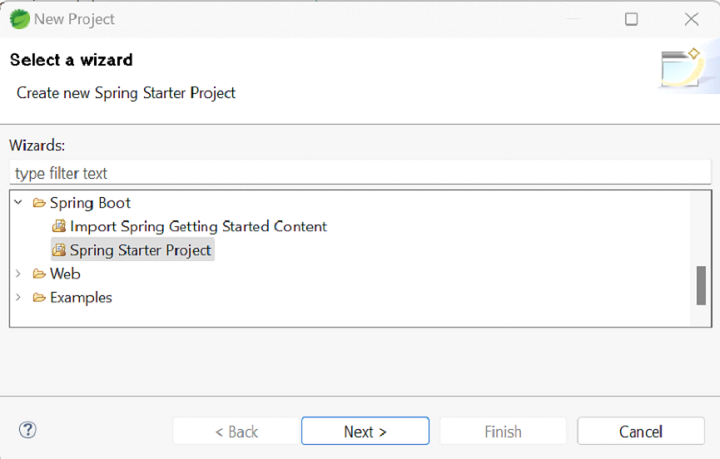Click the Examples folder icon
Image resolution: width=720 pixels, height=459 pixels.
coord(39,298)
